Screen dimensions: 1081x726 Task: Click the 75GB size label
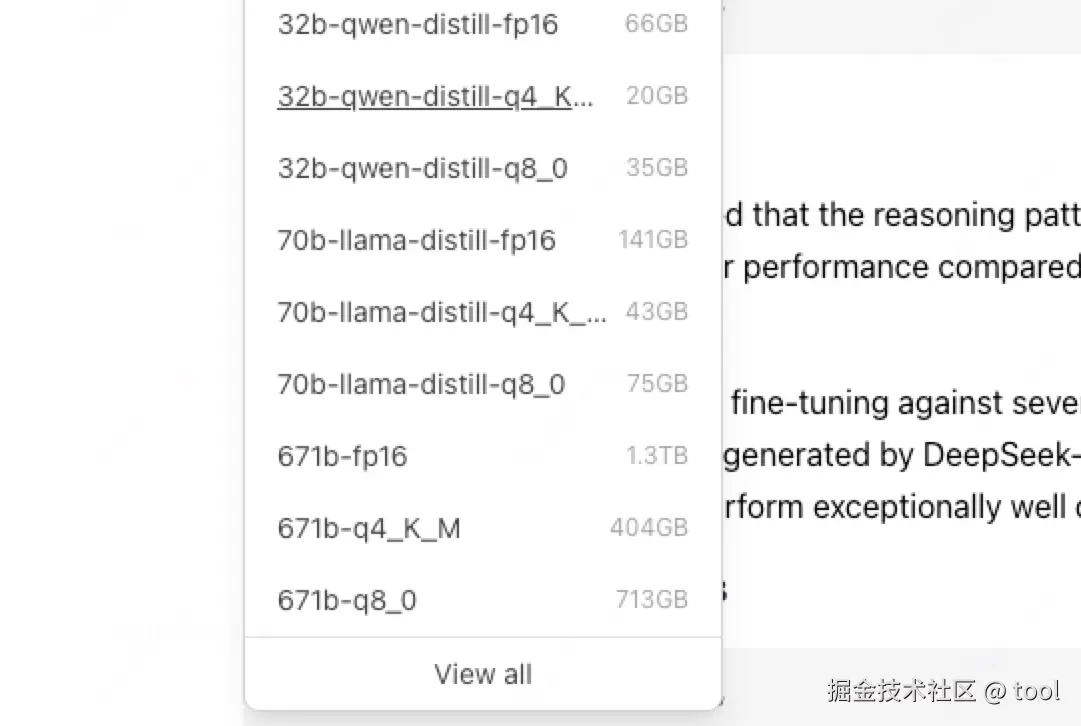[x=657, y=383]
